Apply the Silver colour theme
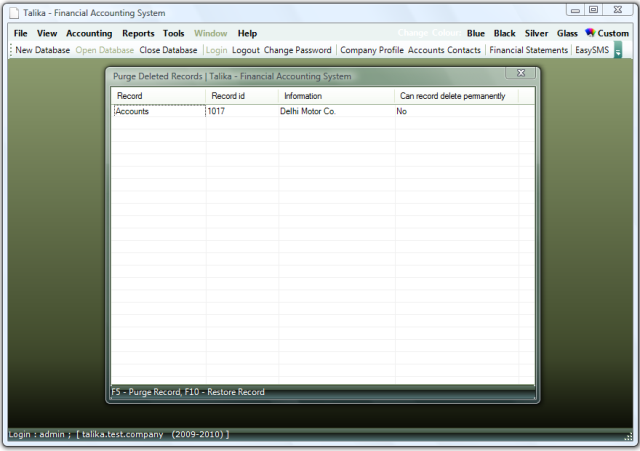This screenshot has width=640, height=451. [x=536, y=33]
